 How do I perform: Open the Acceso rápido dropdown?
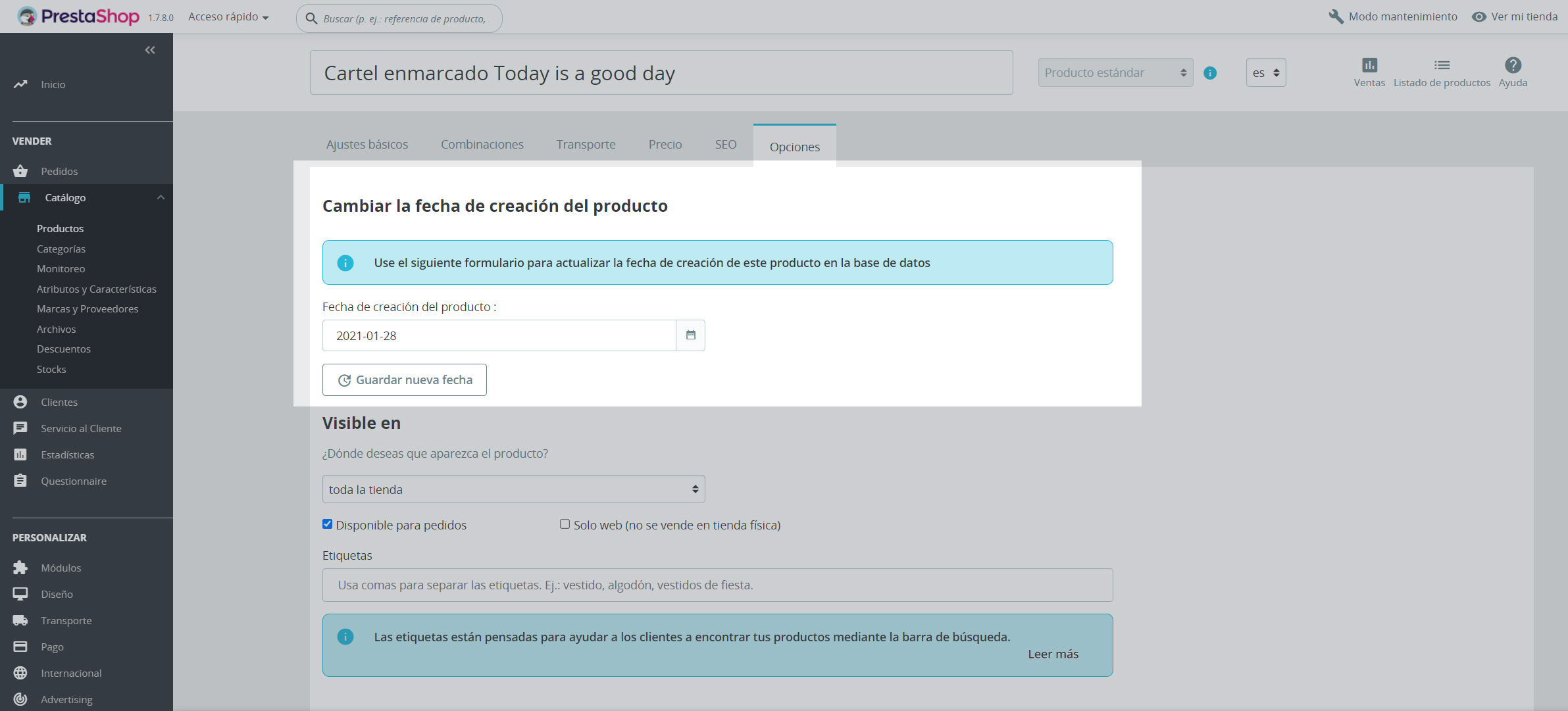click(228, 17)
